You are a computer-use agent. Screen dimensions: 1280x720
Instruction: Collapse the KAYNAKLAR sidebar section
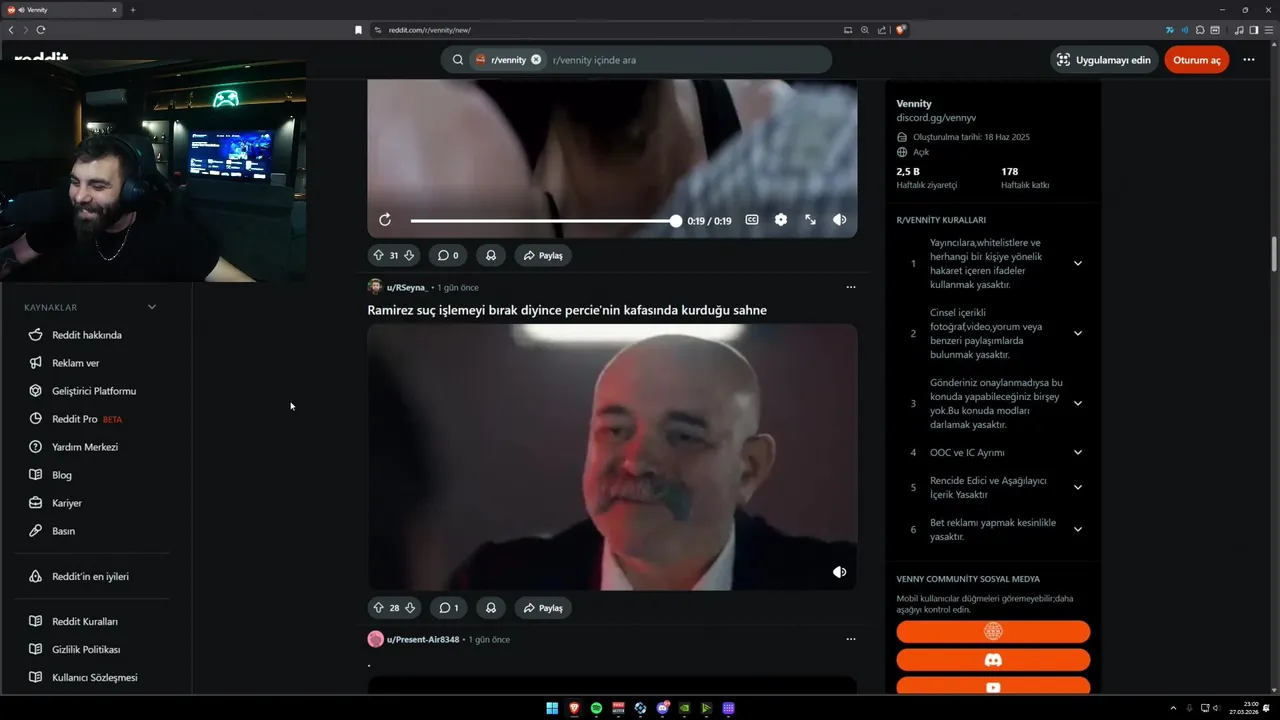click(x=152, y=307)
